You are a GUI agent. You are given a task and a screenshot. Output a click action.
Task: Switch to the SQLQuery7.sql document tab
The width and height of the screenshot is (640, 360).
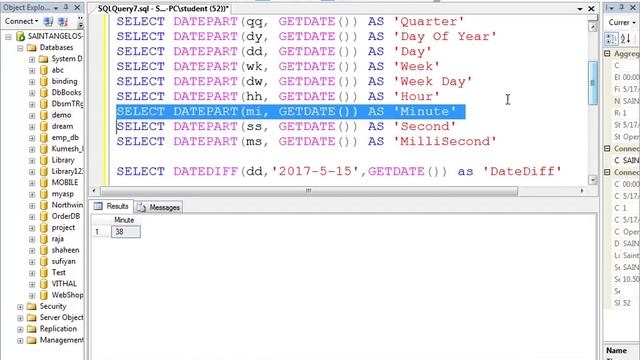coord(163,8)
